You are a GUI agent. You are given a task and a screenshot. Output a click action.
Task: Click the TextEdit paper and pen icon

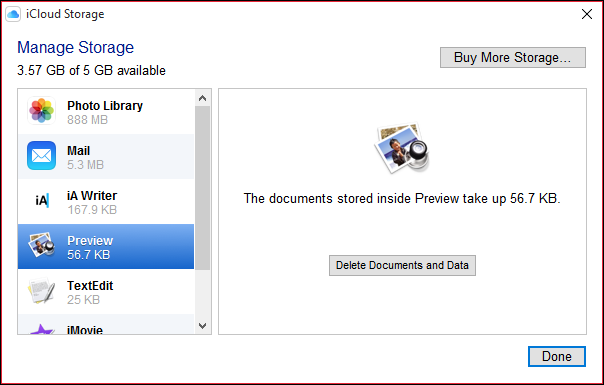coord(41,291)
